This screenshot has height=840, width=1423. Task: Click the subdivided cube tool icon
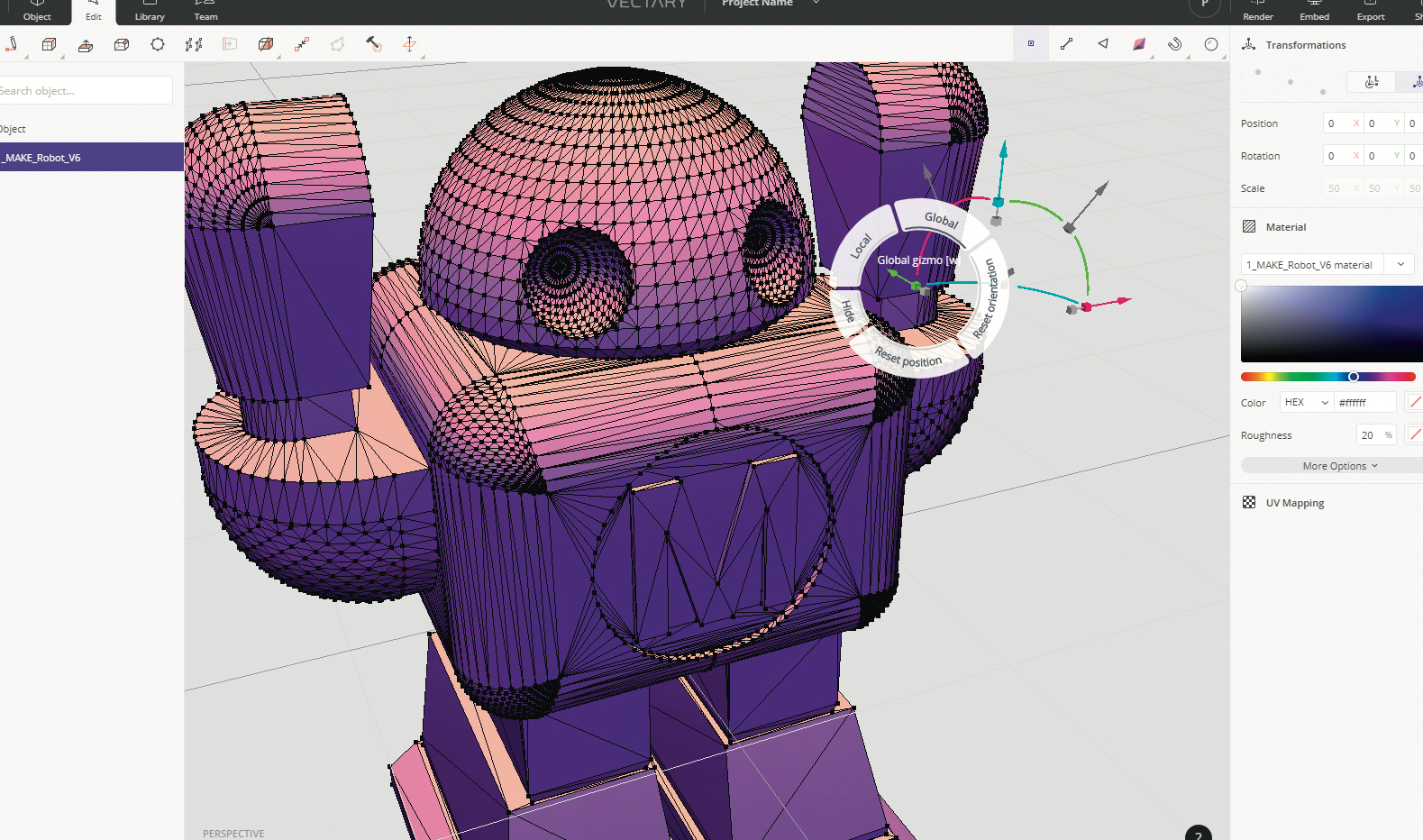pos(49,44)
